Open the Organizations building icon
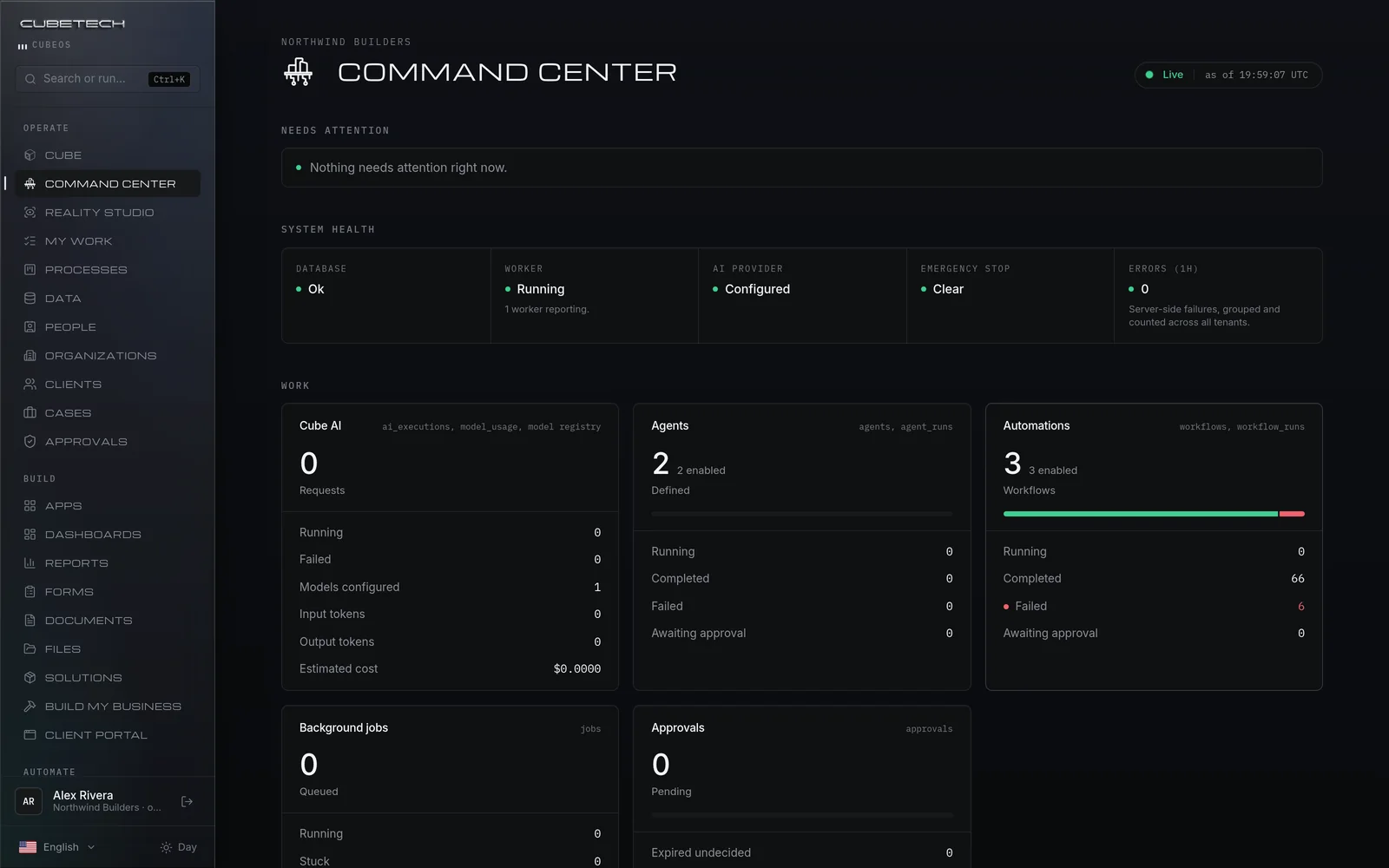1389x868 pixels. 30,356
